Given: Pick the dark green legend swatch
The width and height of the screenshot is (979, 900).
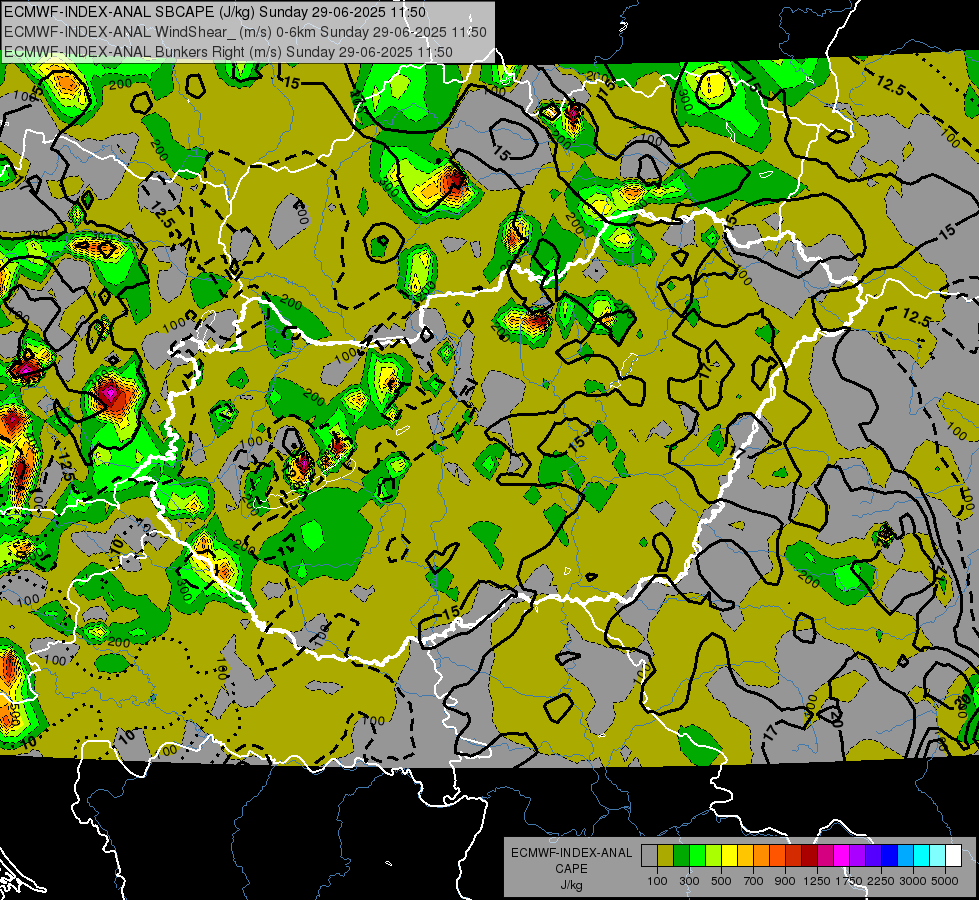Looking at the screenshot, I should [681, 856].
